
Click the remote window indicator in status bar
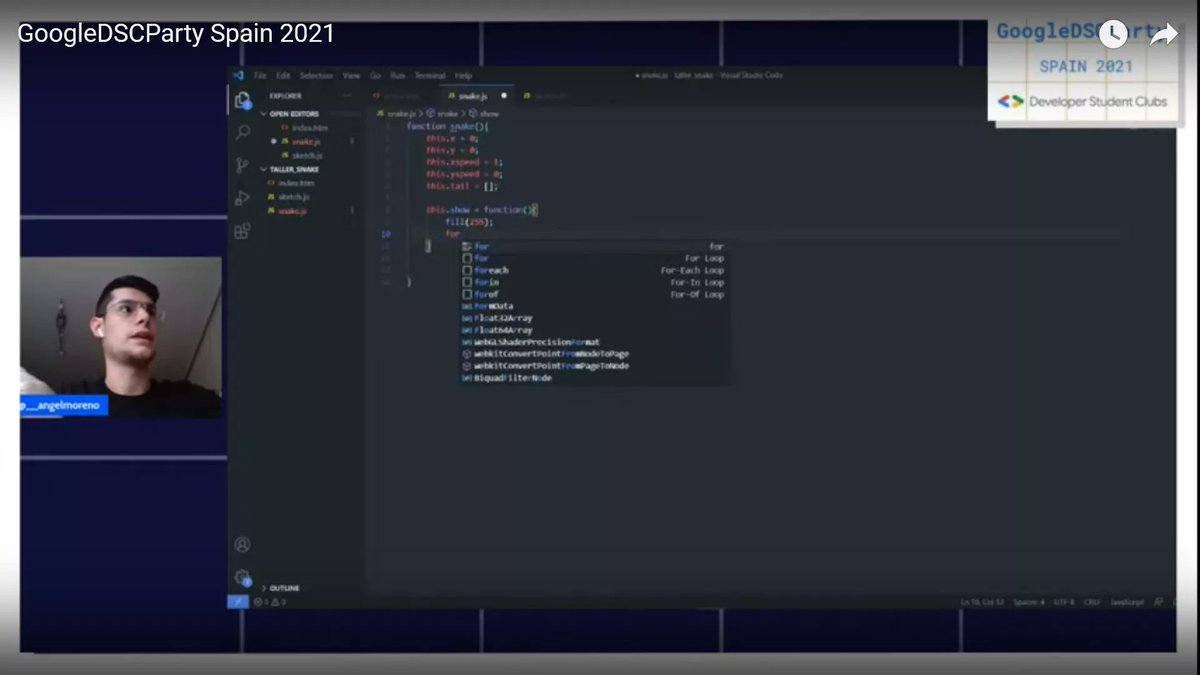click(x=237, y=602)
